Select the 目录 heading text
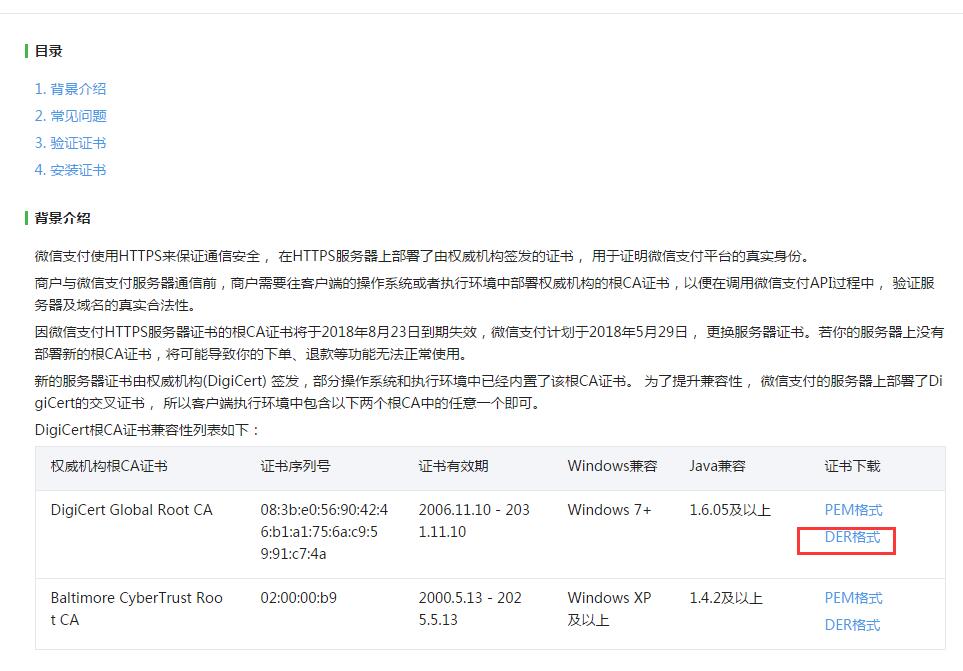The height and width of the screenshot is (671, 963). 49,51
